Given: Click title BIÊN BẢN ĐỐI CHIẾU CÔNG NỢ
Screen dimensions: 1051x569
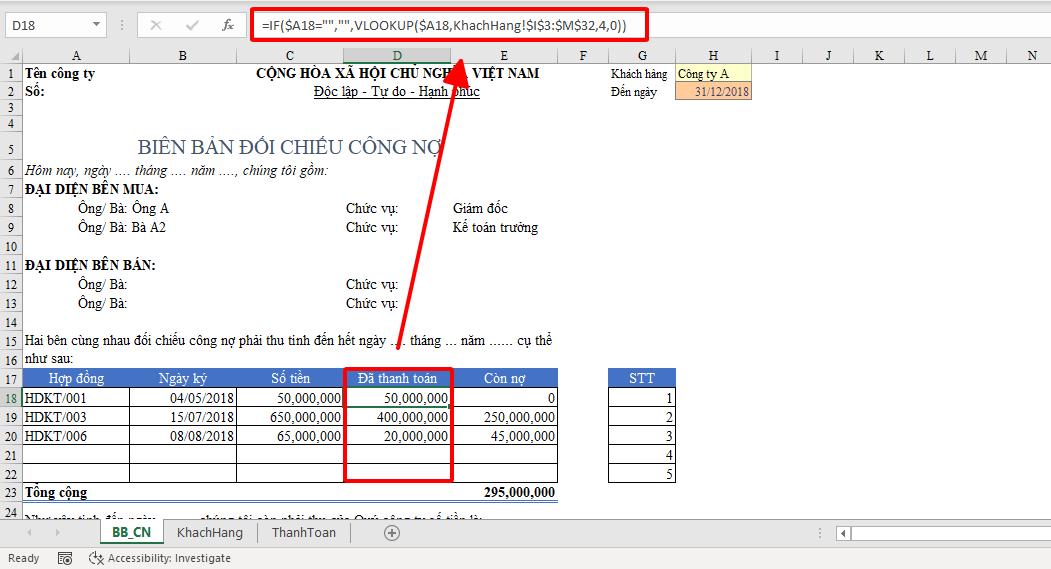Looking at the screenshot, I should (x=290, y=147).
